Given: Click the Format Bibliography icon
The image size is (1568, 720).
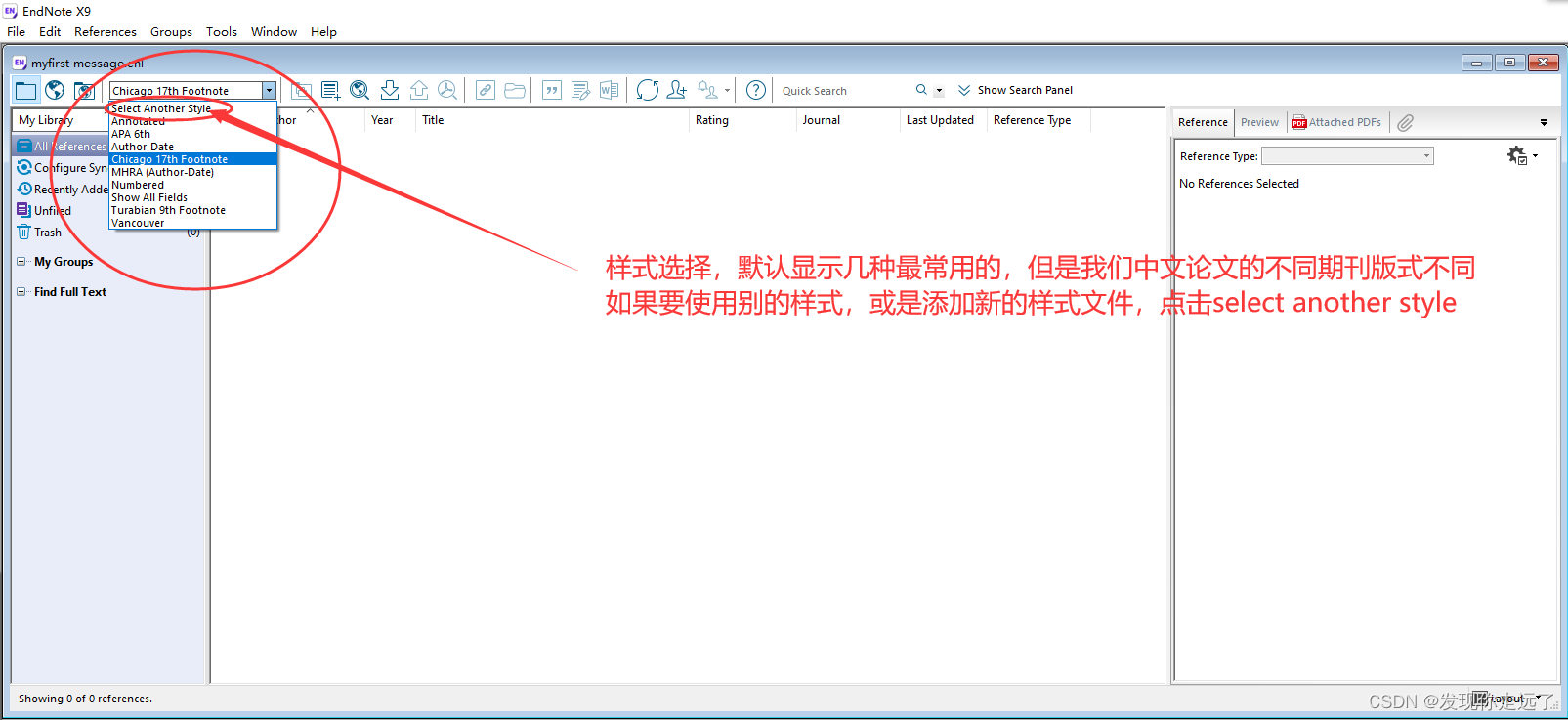Looking at the screenshot, I should point(580,90).
